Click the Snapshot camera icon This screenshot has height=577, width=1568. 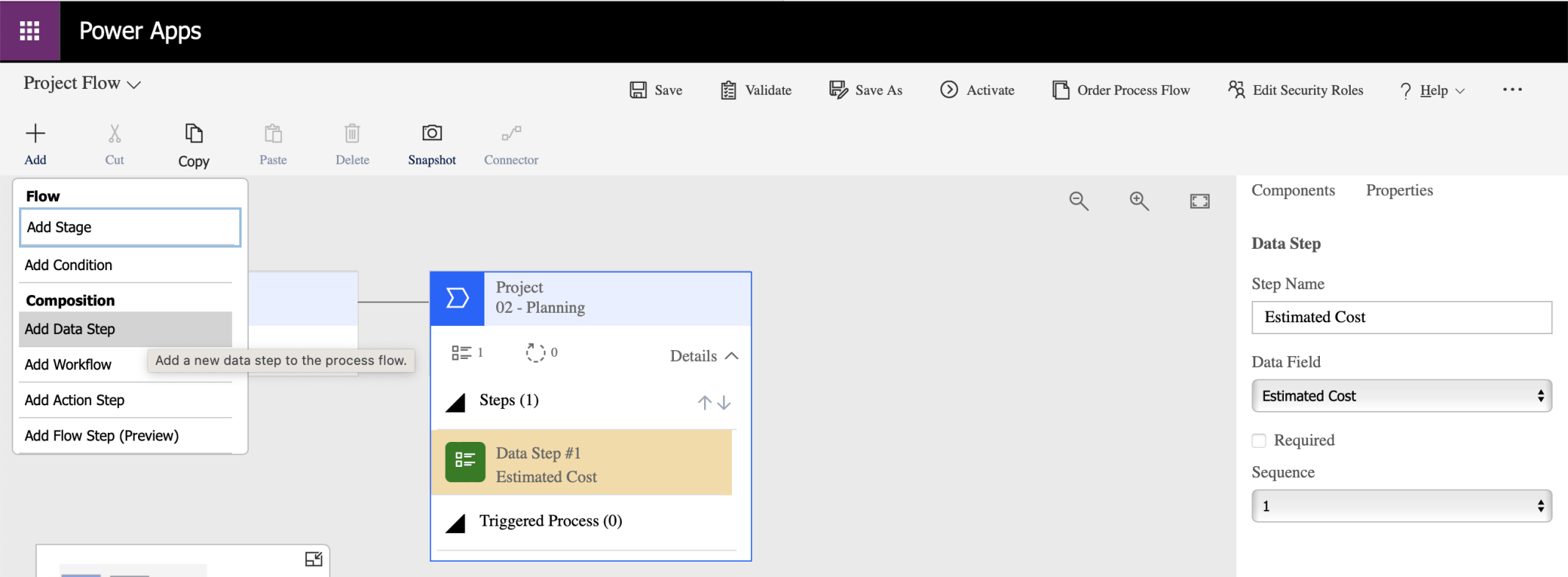pos(432,133)
